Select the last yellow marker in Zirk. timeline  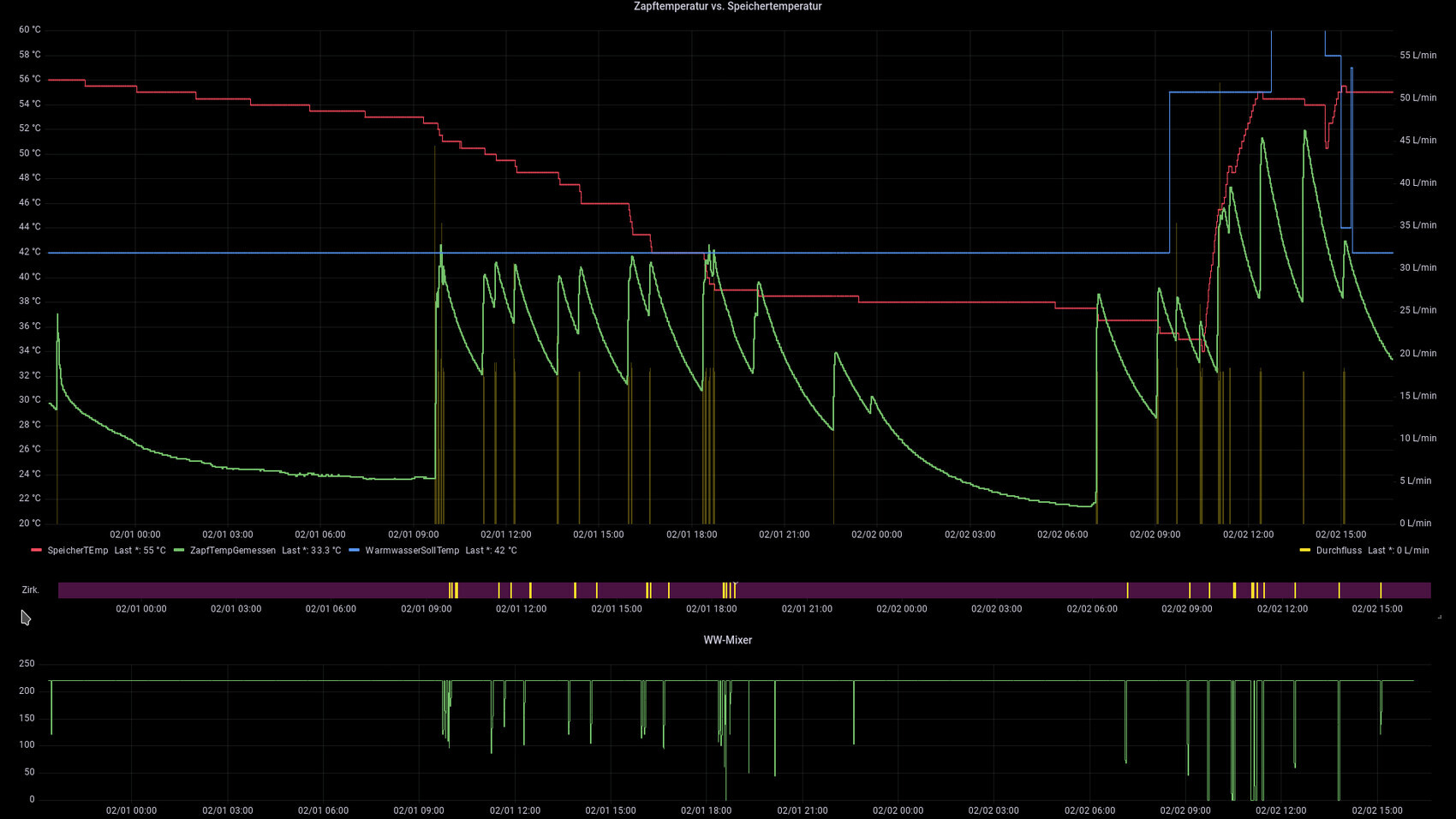1381,590
